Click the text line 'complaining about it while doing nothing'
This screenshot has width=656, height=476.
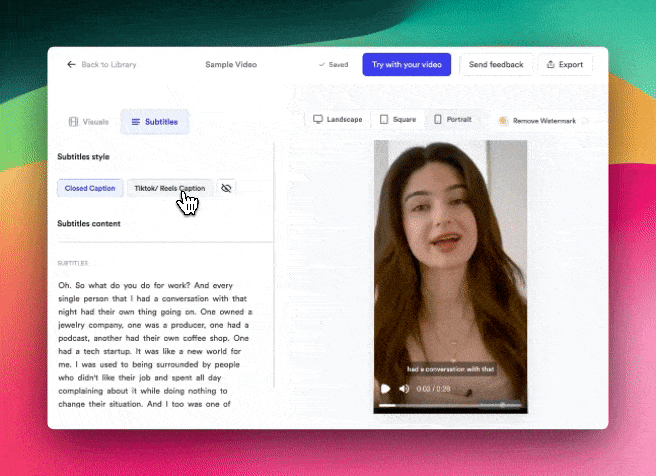tap(143, 391)
